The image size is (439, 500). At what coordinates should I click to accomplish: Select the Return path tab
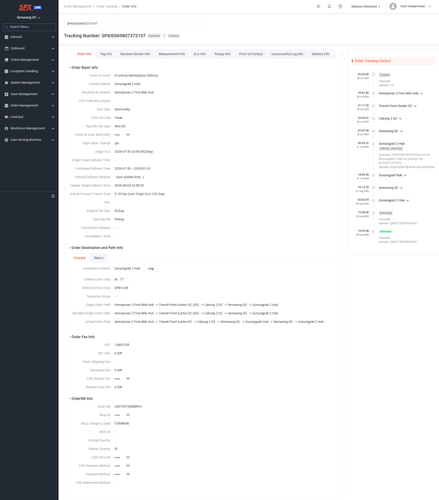[x=99, y=258]
